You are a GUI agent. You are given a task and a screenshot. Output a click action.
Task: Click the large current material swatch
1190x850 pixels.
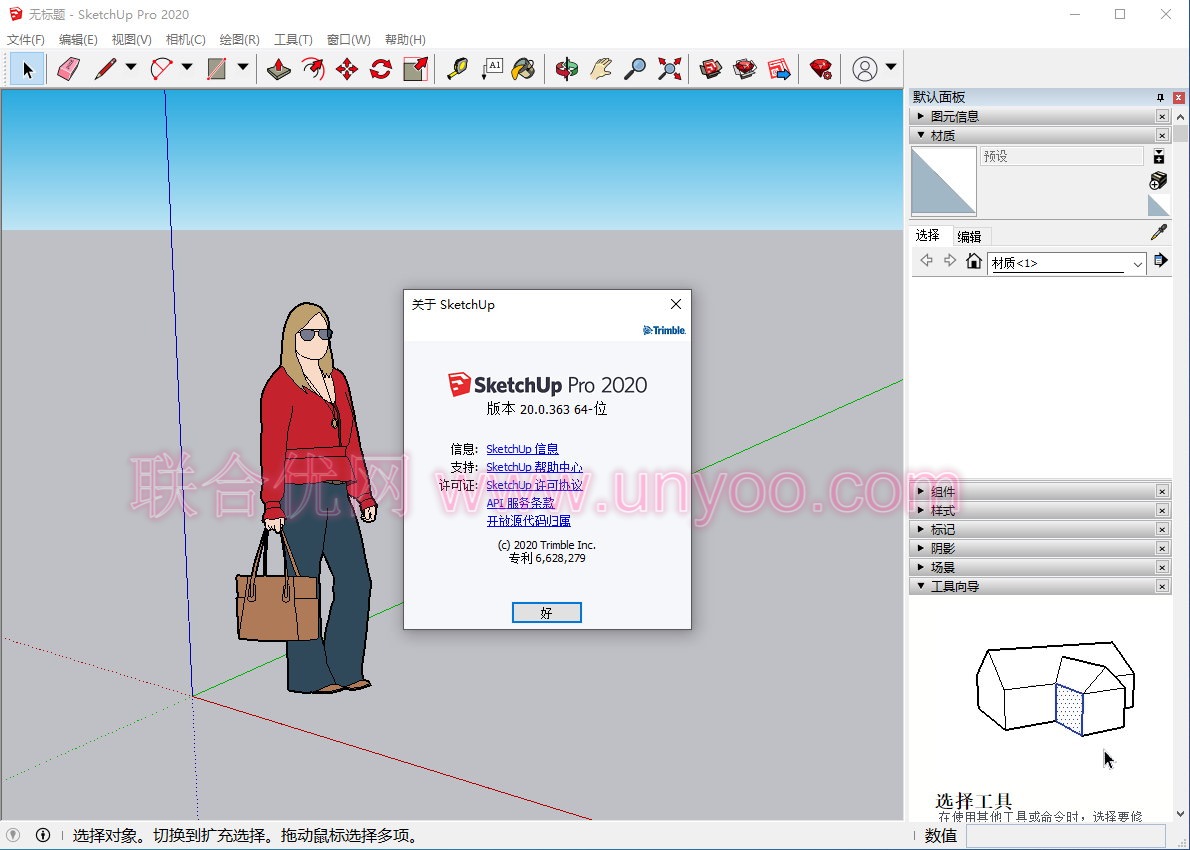pyautogui.click(x=943, y=181)
